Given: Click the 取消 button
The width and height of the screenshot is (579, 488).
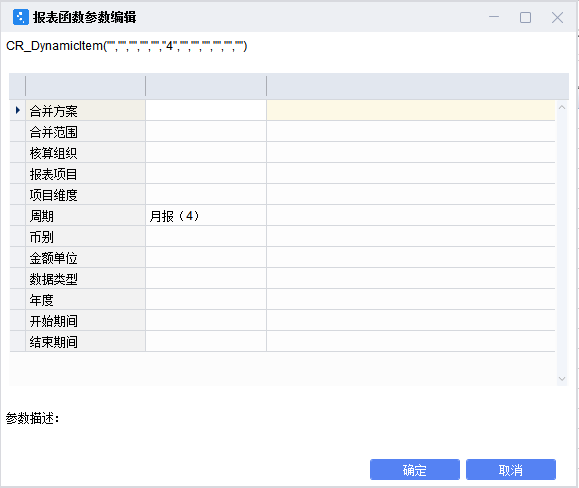Looking at the screenshot, I should [511, 470].
